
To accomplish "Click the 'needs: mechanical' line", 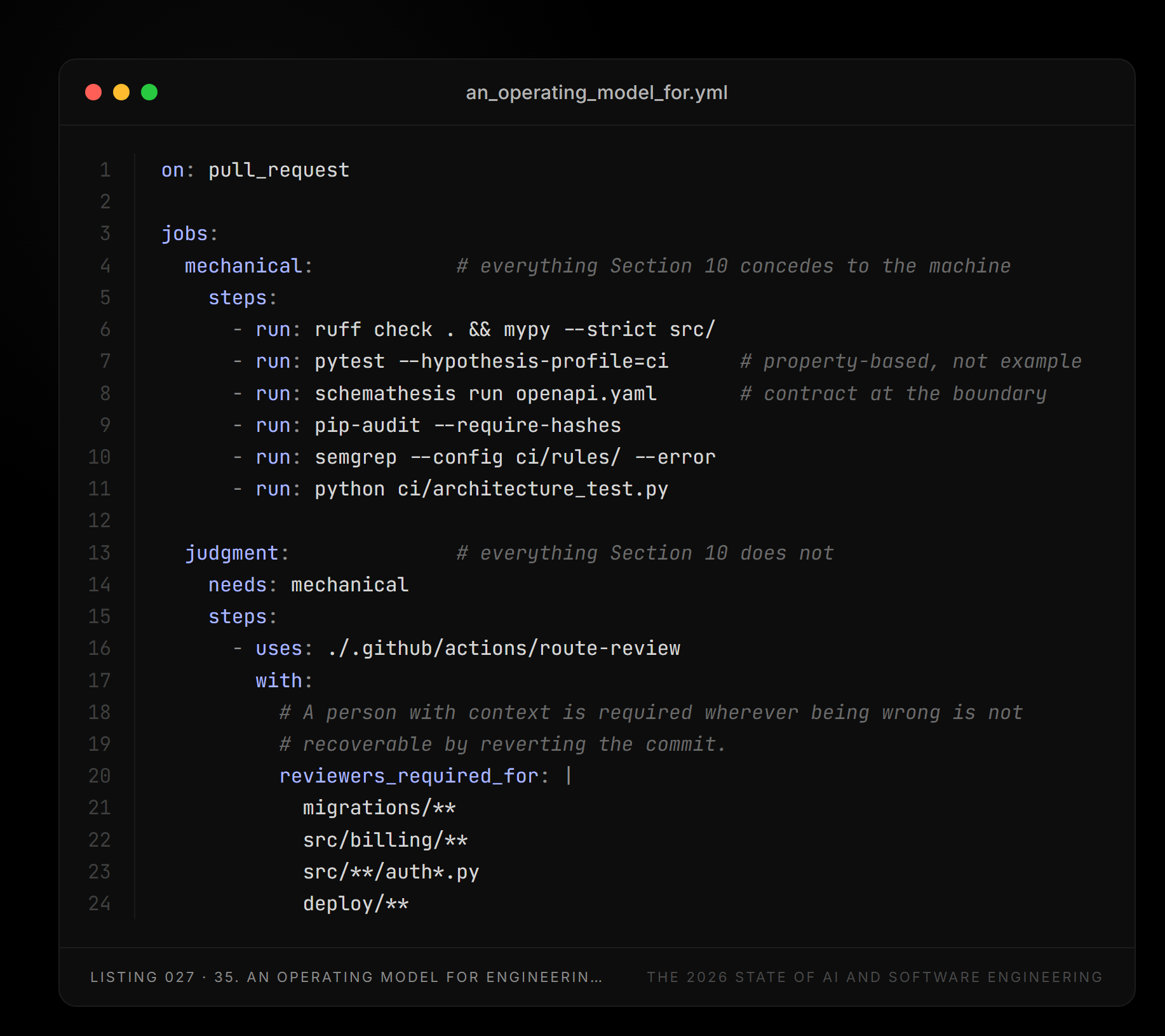I will pyautogui.click(x=309, y=584).
